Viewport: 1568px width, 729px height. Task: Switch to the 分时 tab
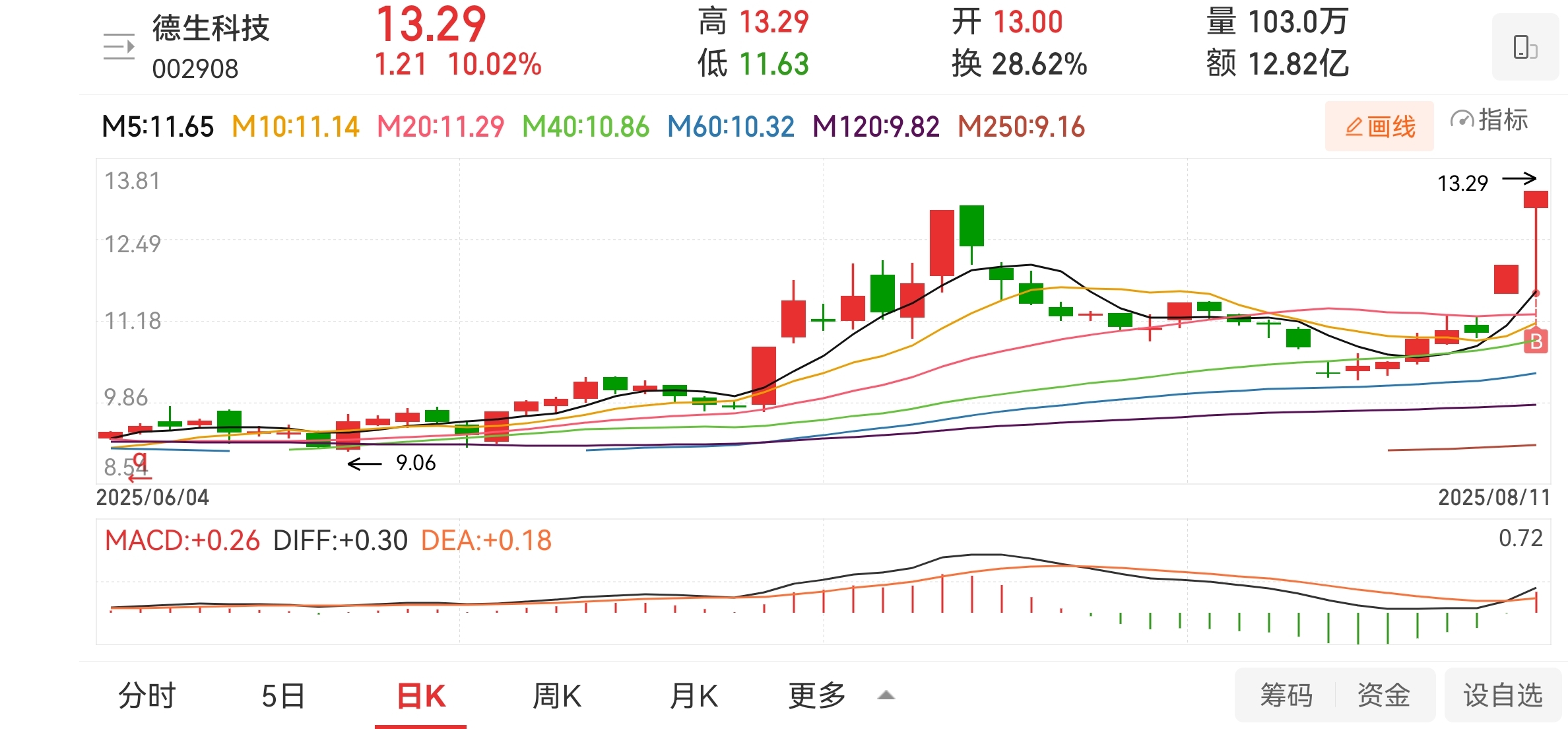pos(147,695)
